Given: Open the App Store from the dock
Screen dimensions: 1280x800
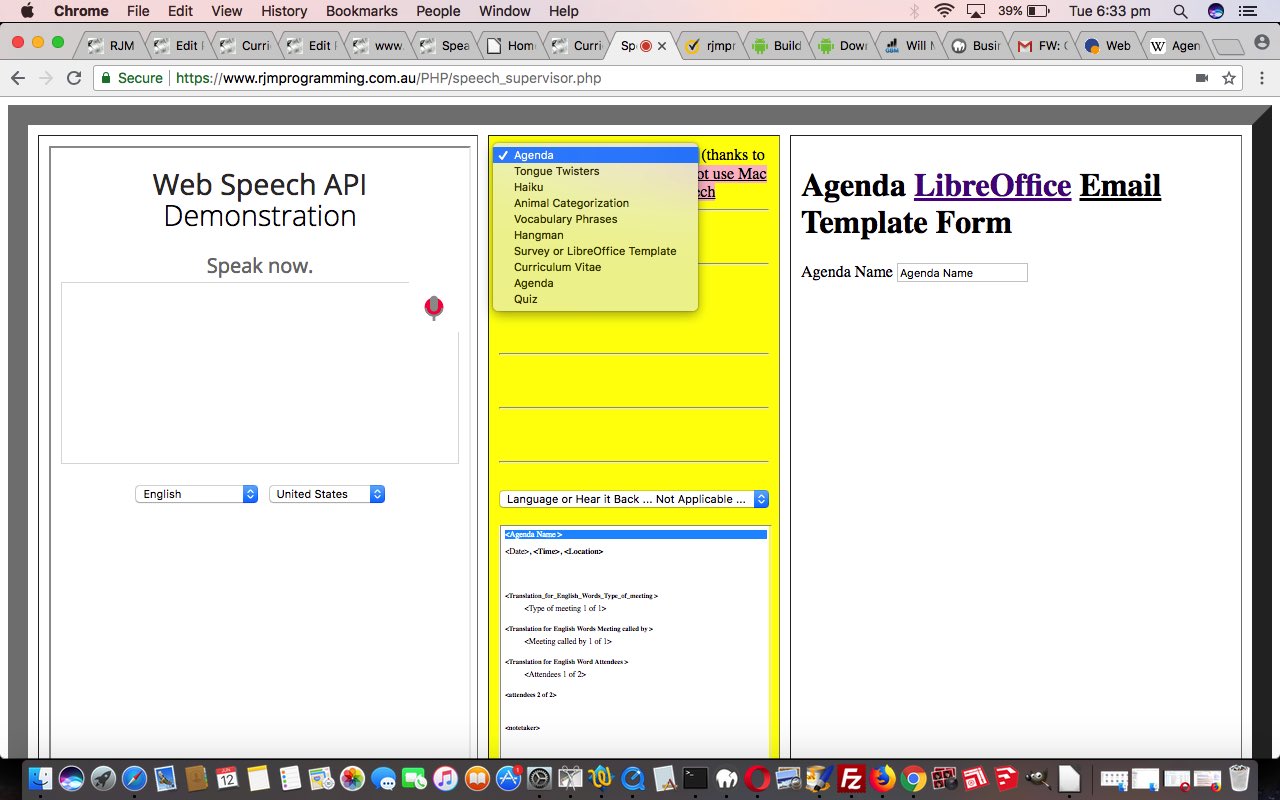Looking at the screenshot, I should pyautogui.click(x=509, y=777).
